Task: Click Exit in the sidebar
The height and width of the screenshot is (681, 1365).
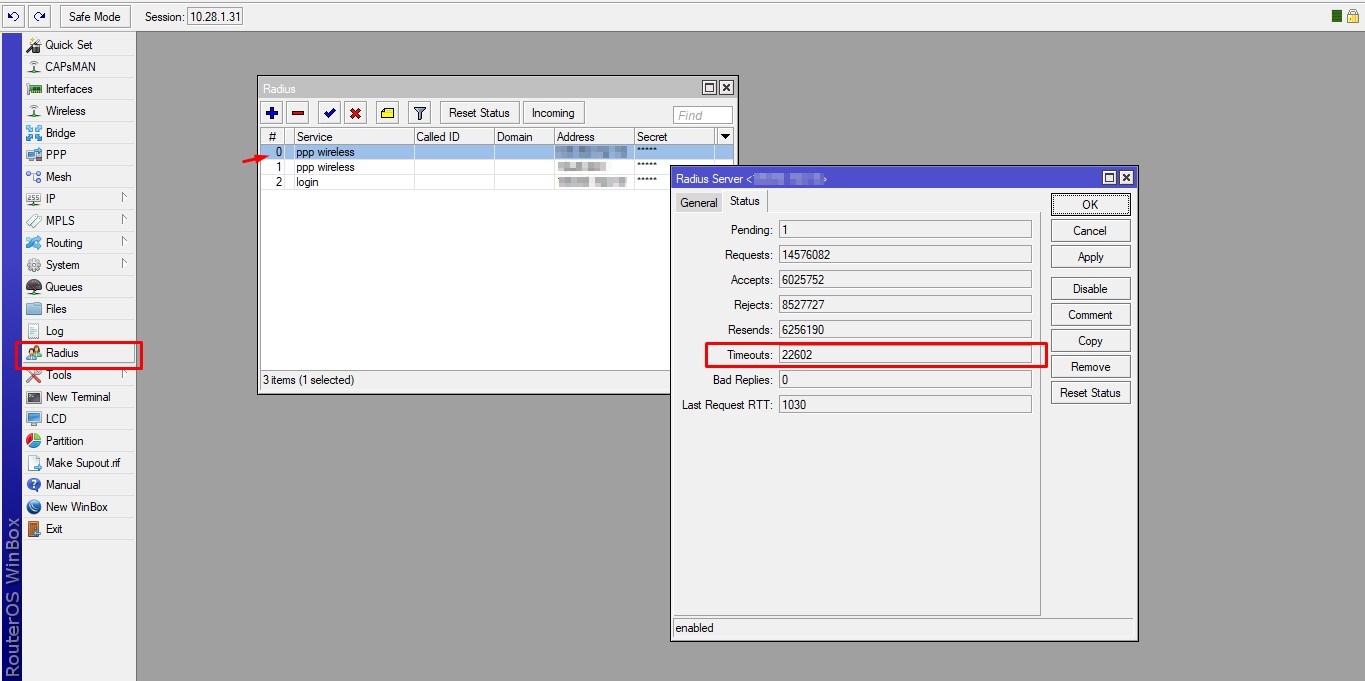Action: tap(79, 529)
